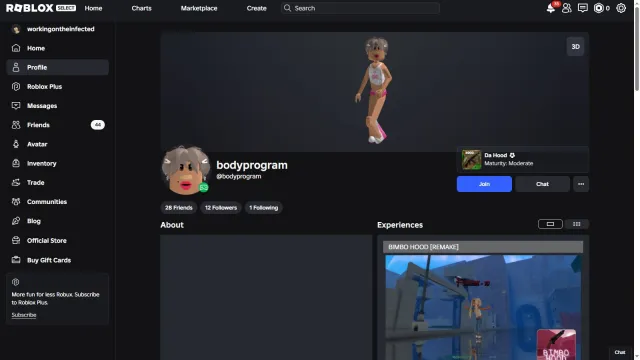Click the Subscribe link for Roblox Plus
640x360 pixels.
click(24, 315)
